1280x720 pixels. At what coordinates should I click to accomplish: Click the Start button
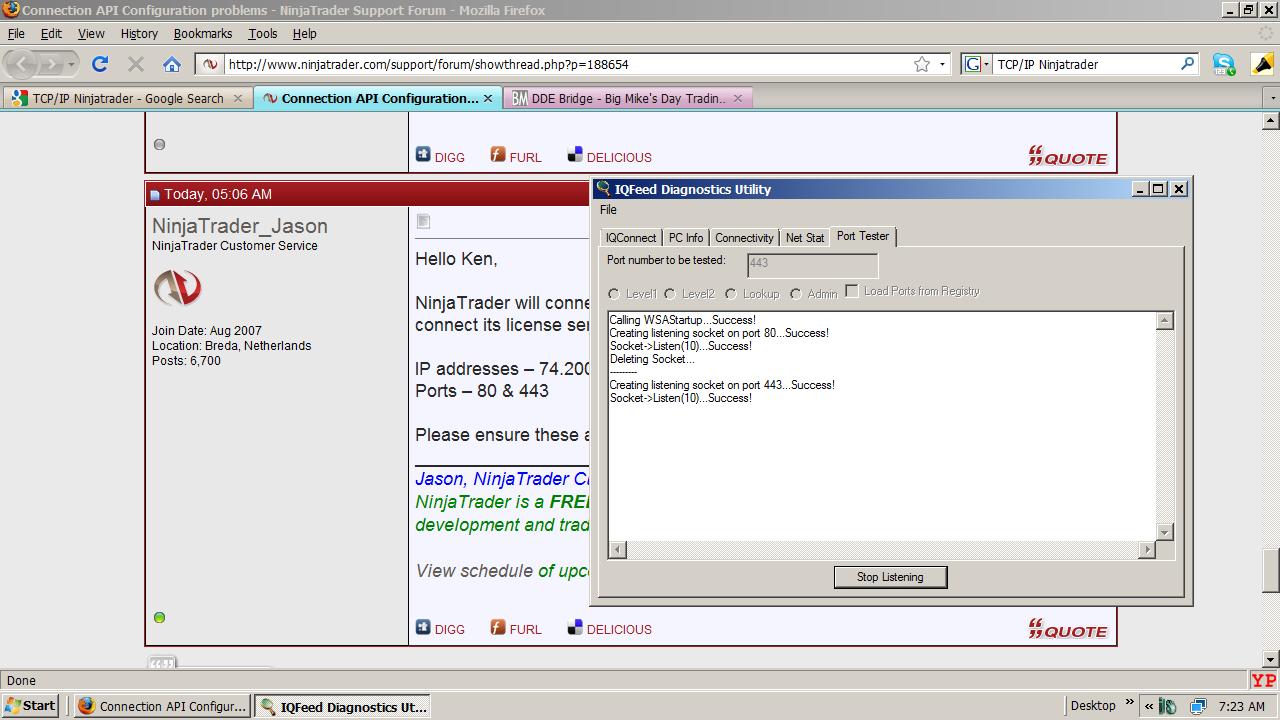tap(30, 706)
